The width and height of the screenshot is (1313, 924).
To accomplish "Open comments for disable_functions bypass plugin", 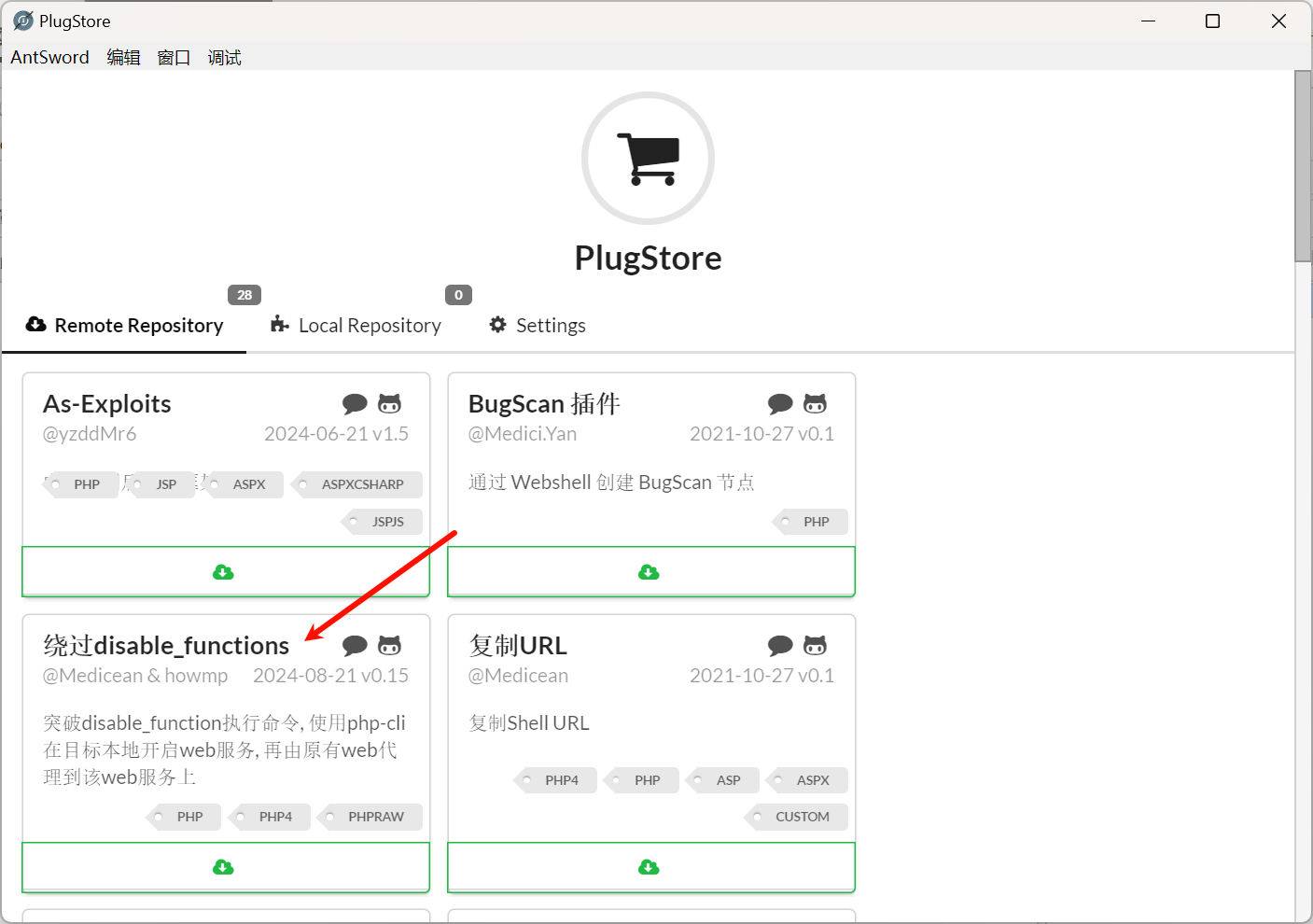I will tap(355, 646).
